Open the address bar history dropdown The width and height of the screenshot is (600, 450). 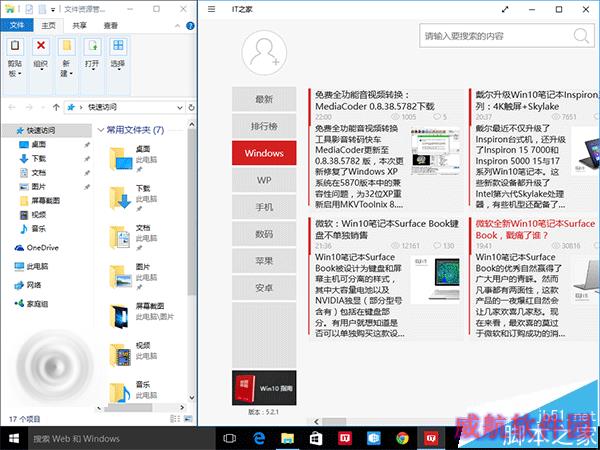pyautogui.click(x=179, y=108)
